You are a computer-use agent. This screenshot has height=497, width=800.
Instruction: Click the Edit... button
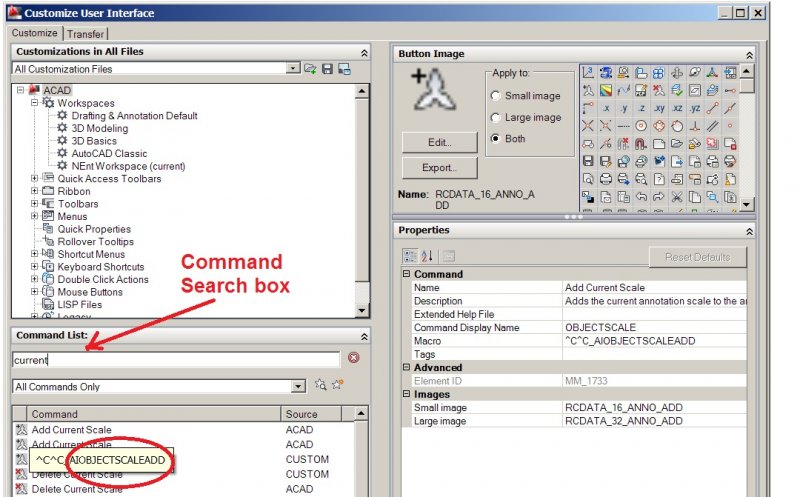pyautogui.click(x=440, y=142)
